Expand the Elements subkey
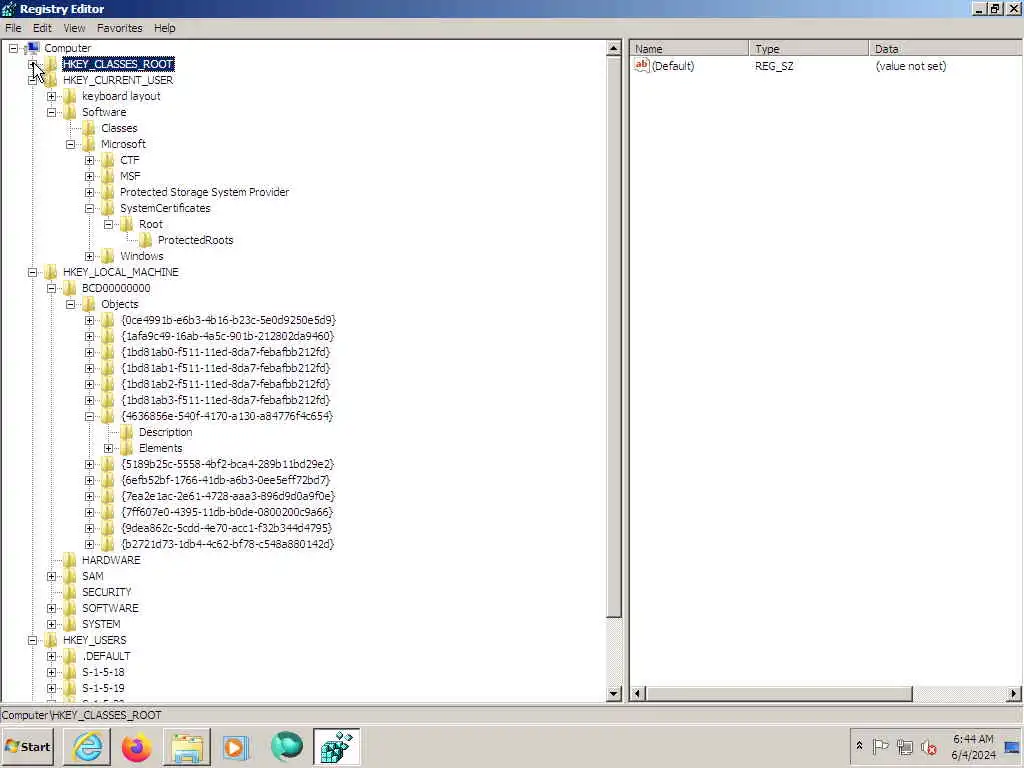Image resolution: width=1024 pixels, height=768 pixels. click(108, 449)
